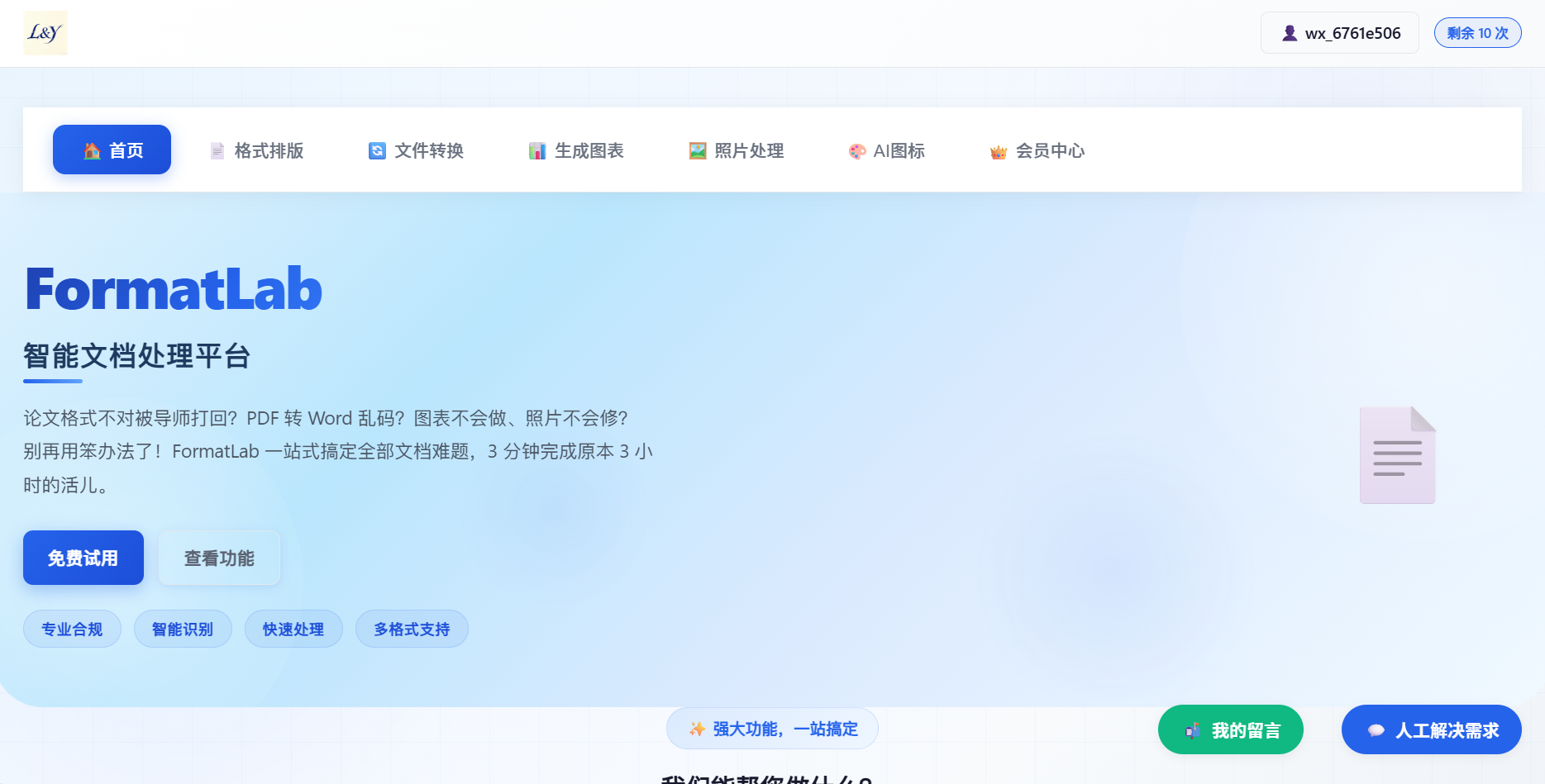This screenshot has width=1545, height=784.
Task: Click the picture icon beside 照片处理
Action: pos(698,151)
